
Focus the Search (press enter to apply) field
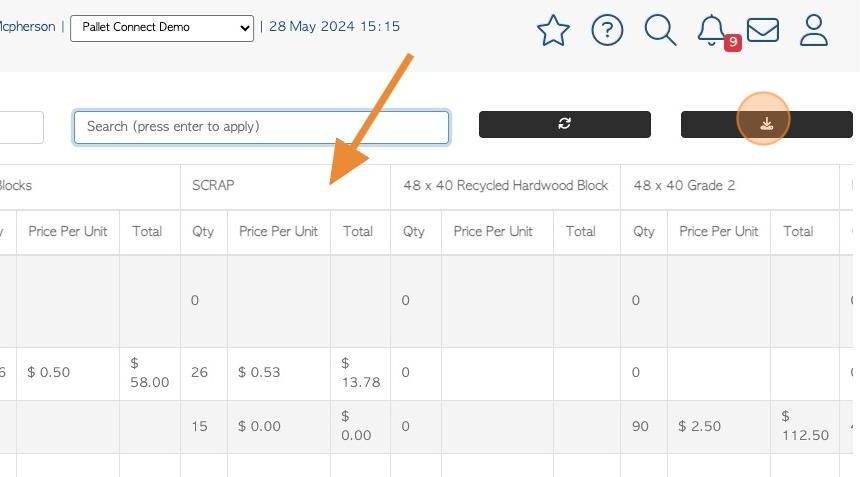tap(262, 127)
